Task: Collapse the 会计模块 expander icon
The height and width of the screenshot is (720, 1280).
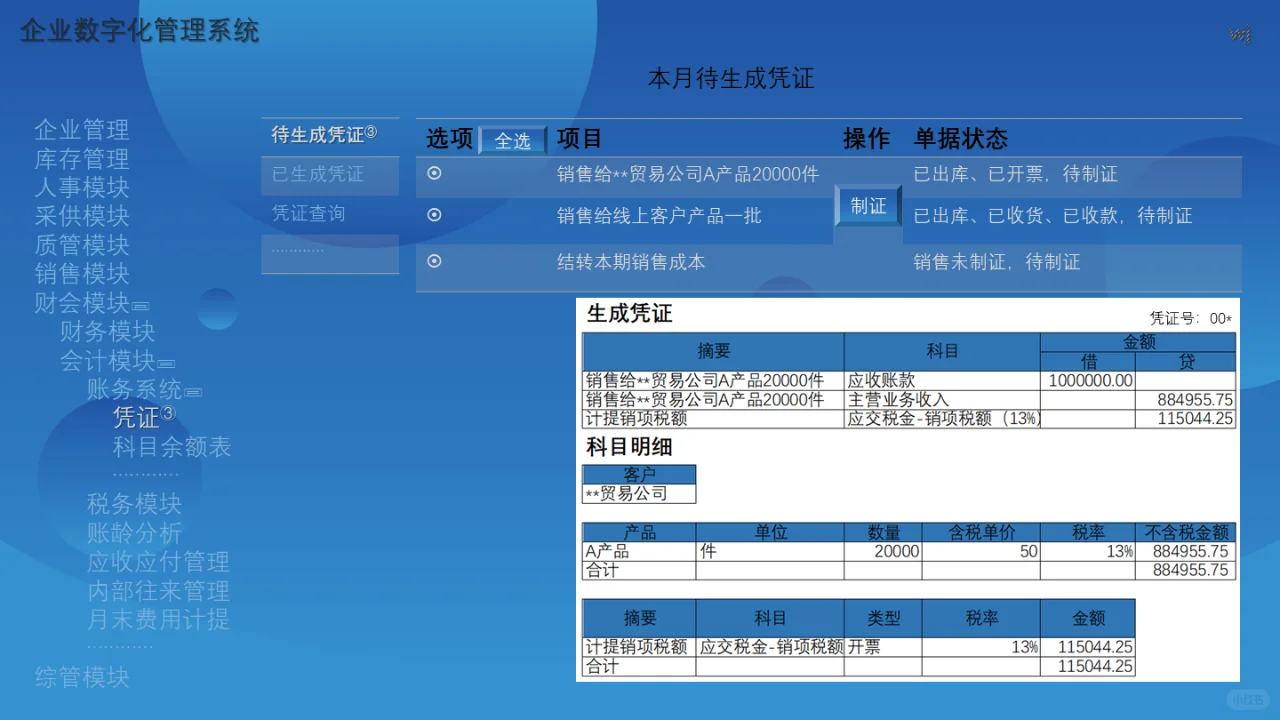Action: (166, 364)
